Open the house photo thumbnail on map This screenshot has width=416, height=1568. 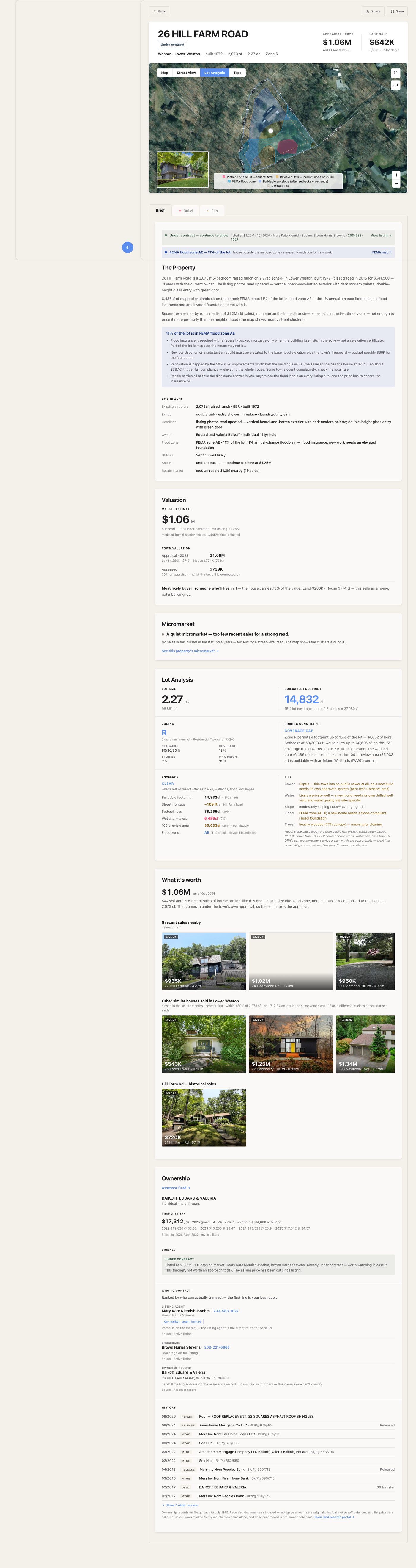182,169
